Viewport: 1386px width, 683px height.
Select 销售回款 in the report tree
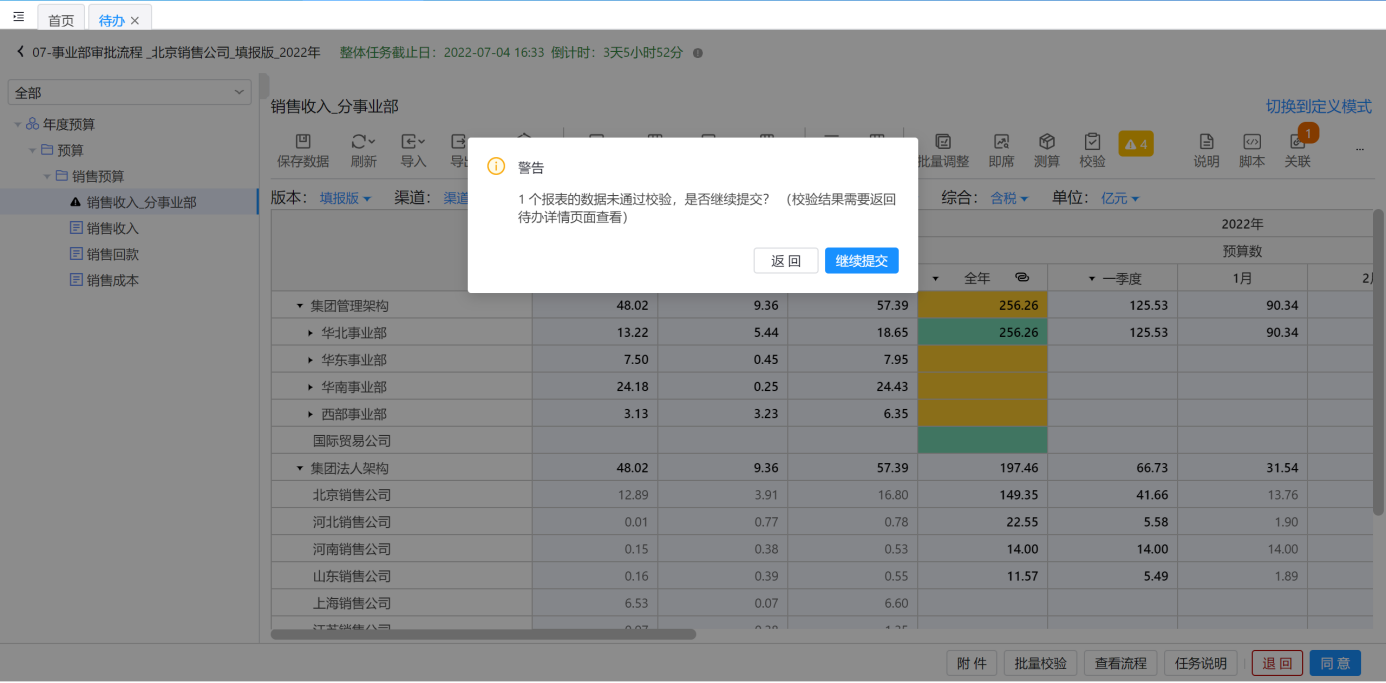112,254
